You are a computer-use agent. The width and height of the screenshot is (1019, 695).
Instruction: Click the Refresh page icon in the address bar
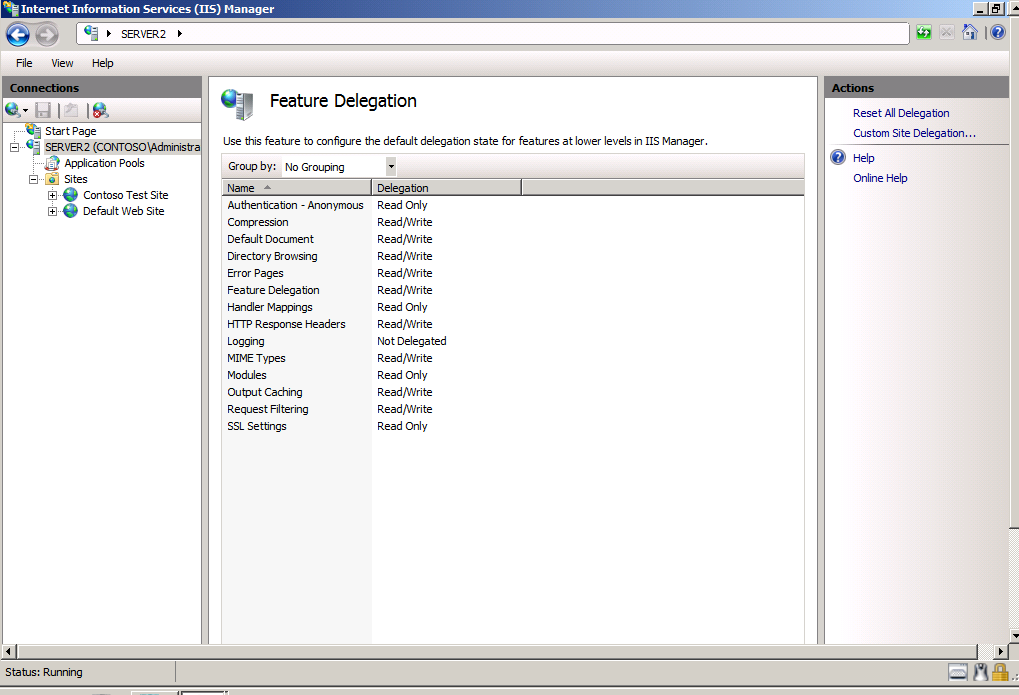pos(923,33)
